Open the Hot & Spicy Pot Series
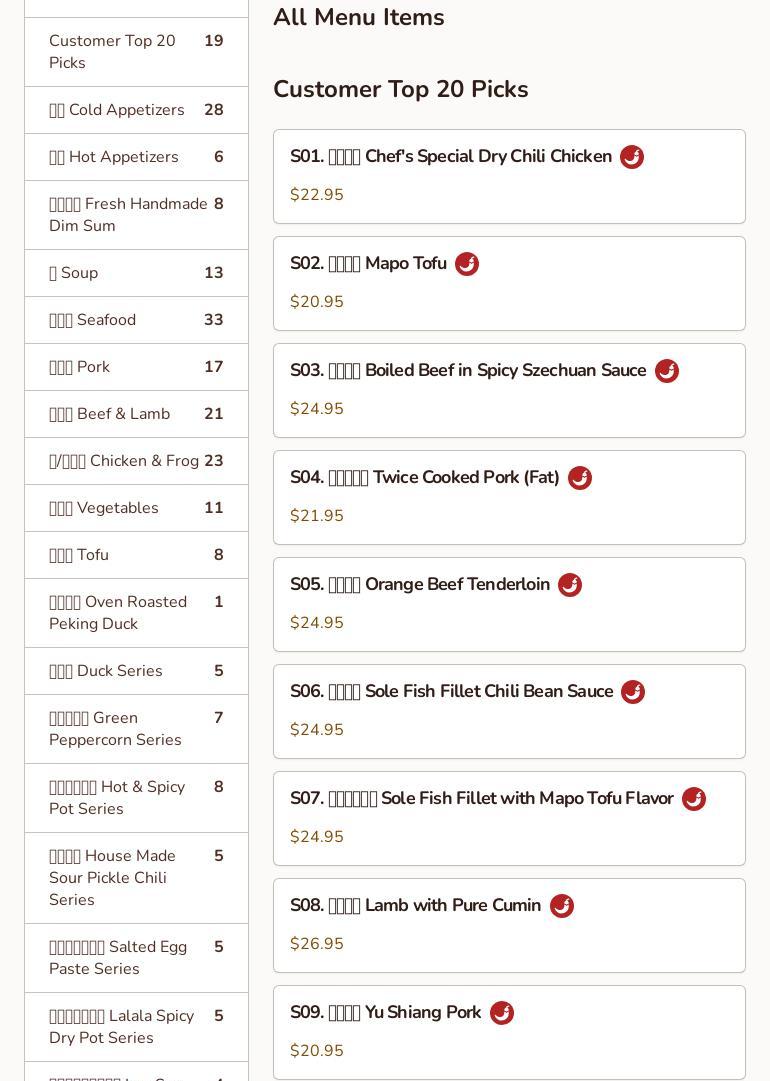The height and width of the screenshot is (1081, 770). (136, 798)
